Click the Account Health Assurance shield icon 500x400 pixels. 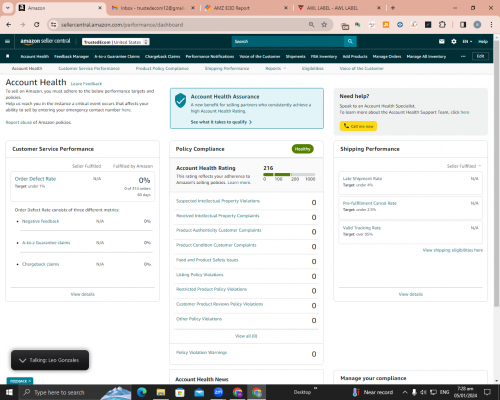pyautogui.click(x=181, y=100)
